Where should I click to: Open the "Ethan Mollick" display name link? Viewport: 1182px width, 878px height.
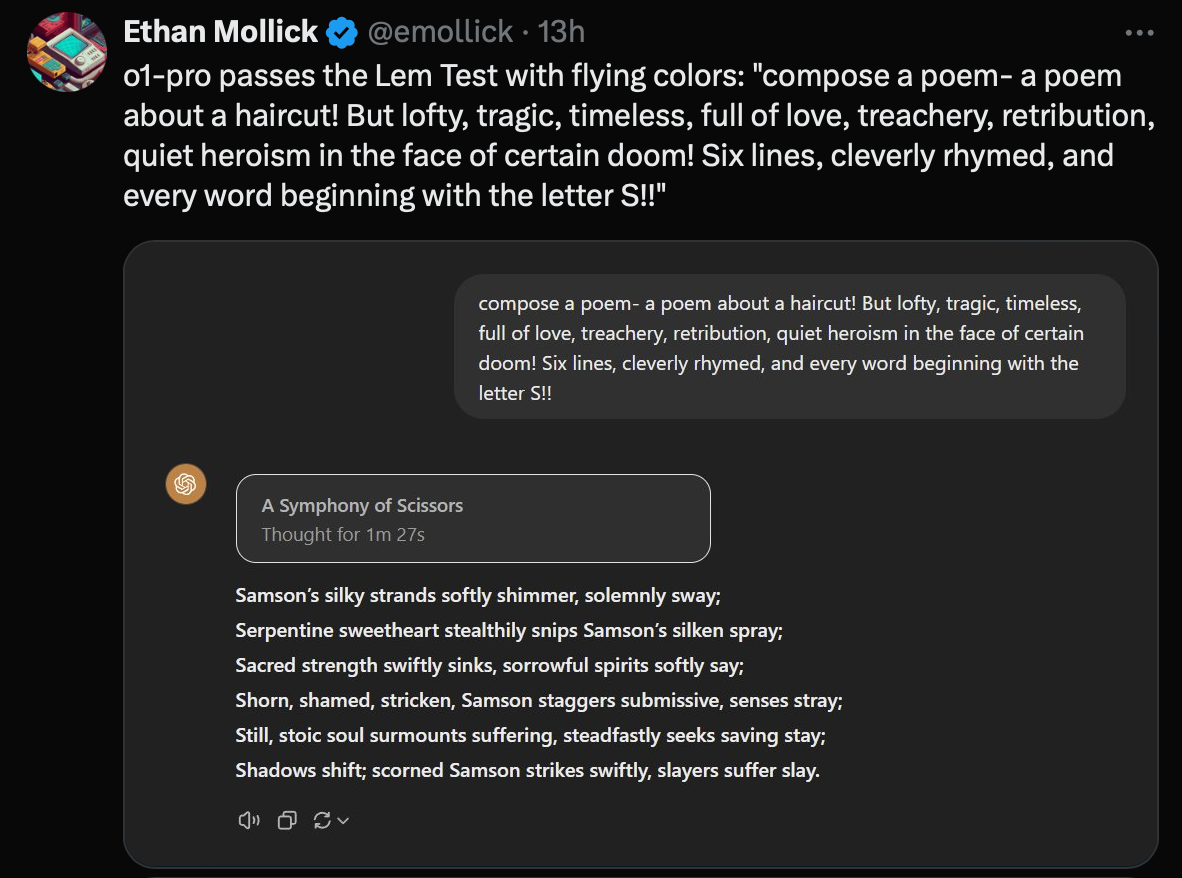click(x=220, y=32)
